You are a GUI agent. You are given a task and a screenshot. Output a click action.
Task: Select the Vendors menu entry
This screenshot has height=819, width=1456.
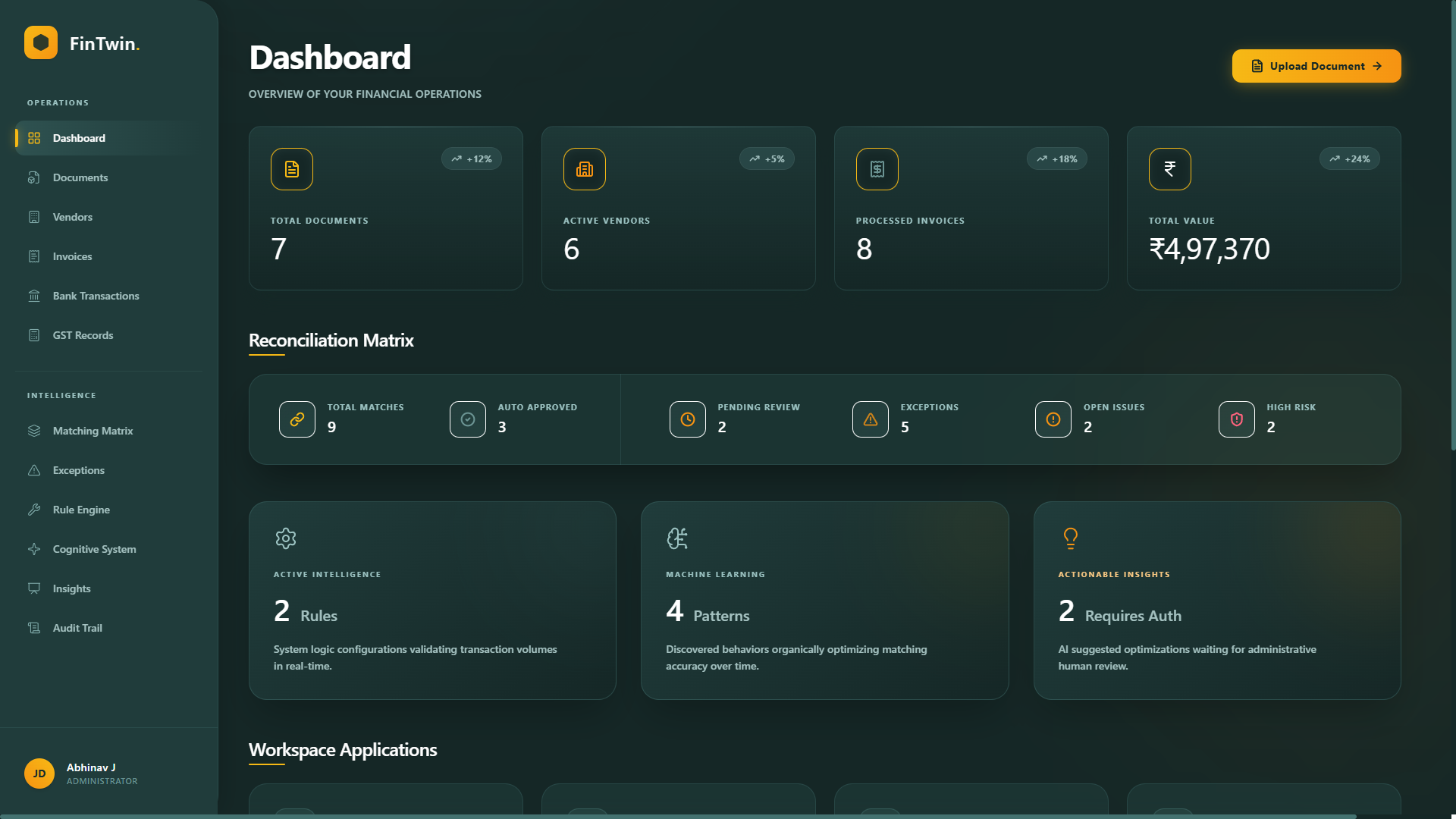[x=72, y=217]
